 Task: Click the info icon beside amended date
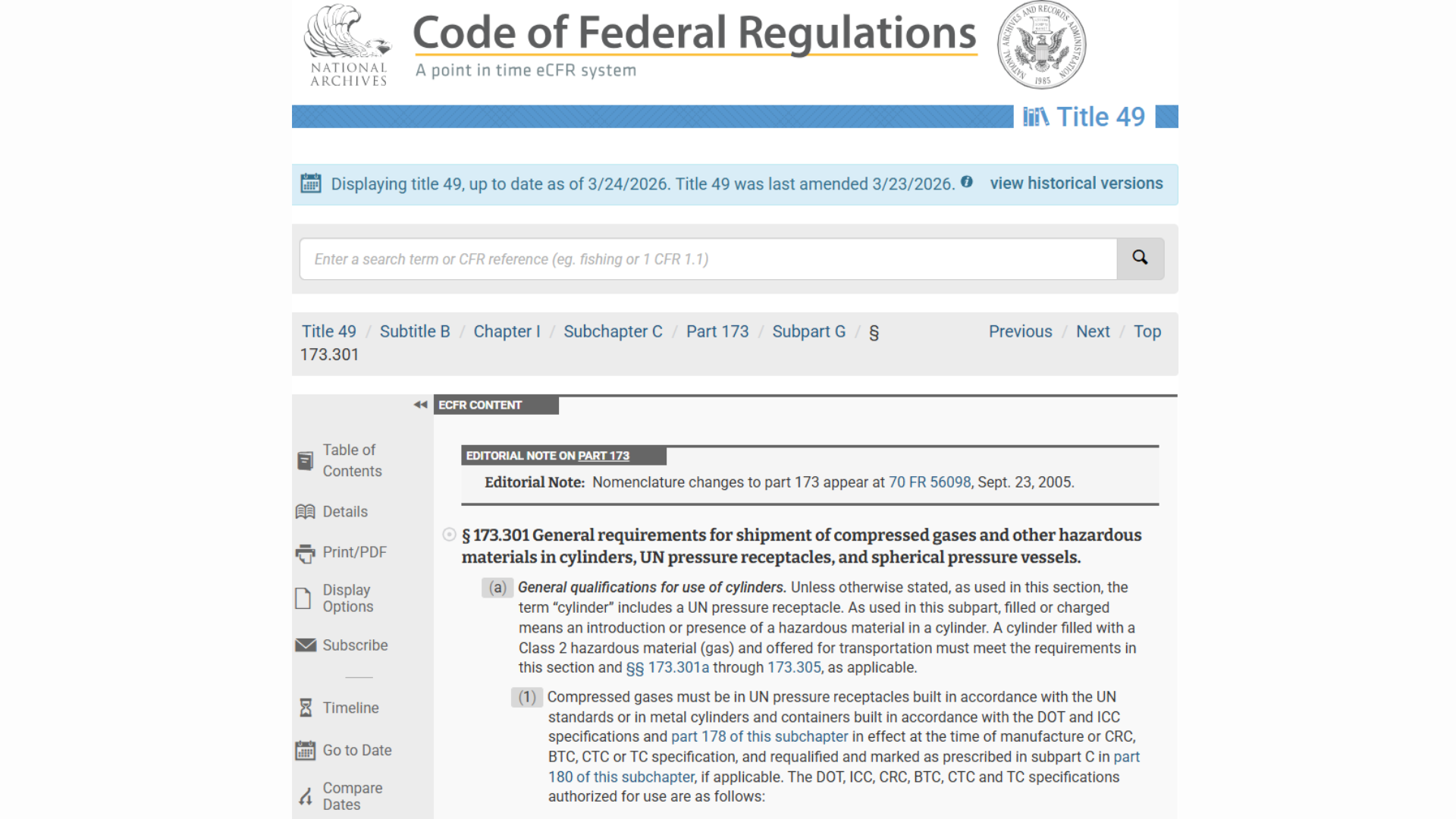966,182
